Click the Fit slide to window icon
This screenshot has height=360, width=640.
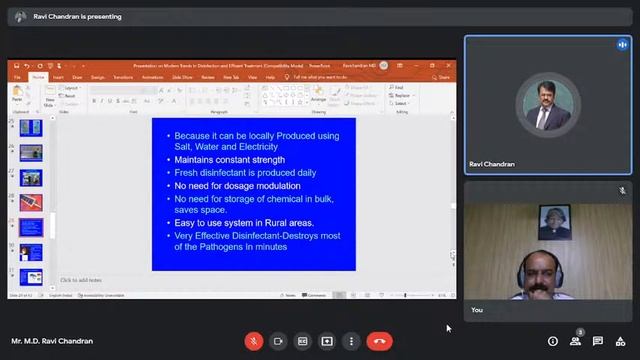click(x=452, y=295)
